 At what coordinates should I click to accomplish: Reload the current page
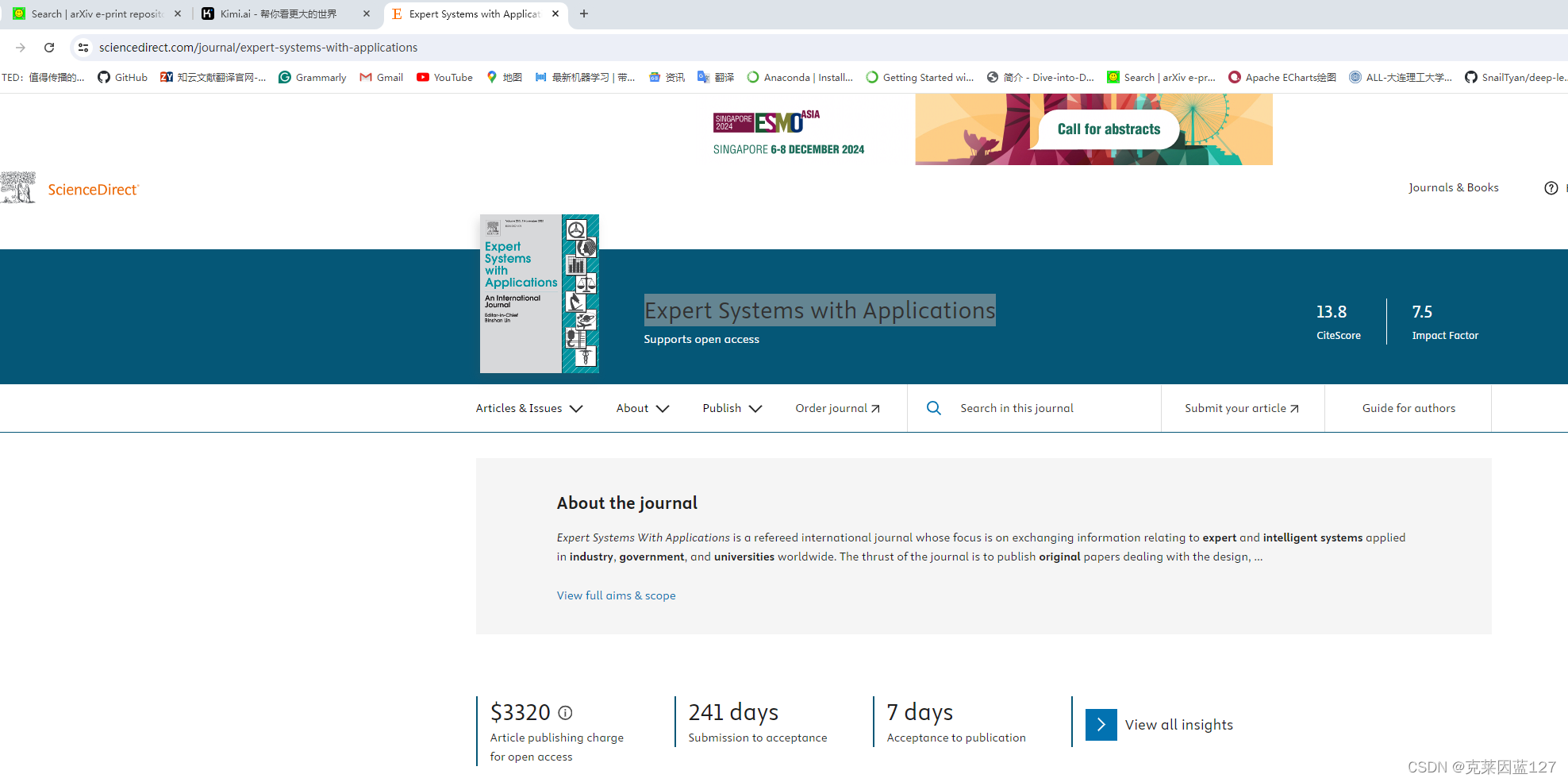pos(49,48)
